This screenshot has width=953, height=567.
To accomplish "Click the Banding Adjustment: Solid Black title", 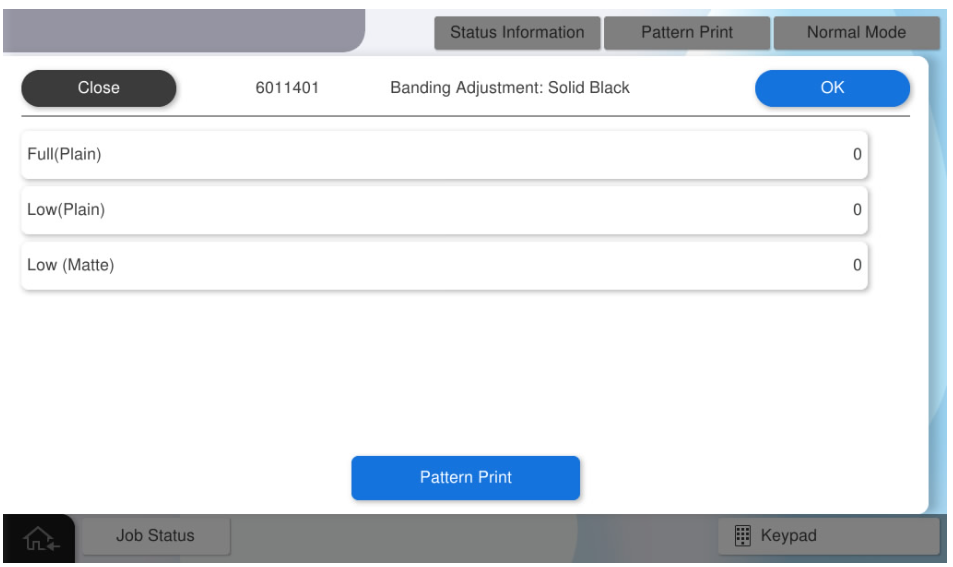I will pos(509,88).
